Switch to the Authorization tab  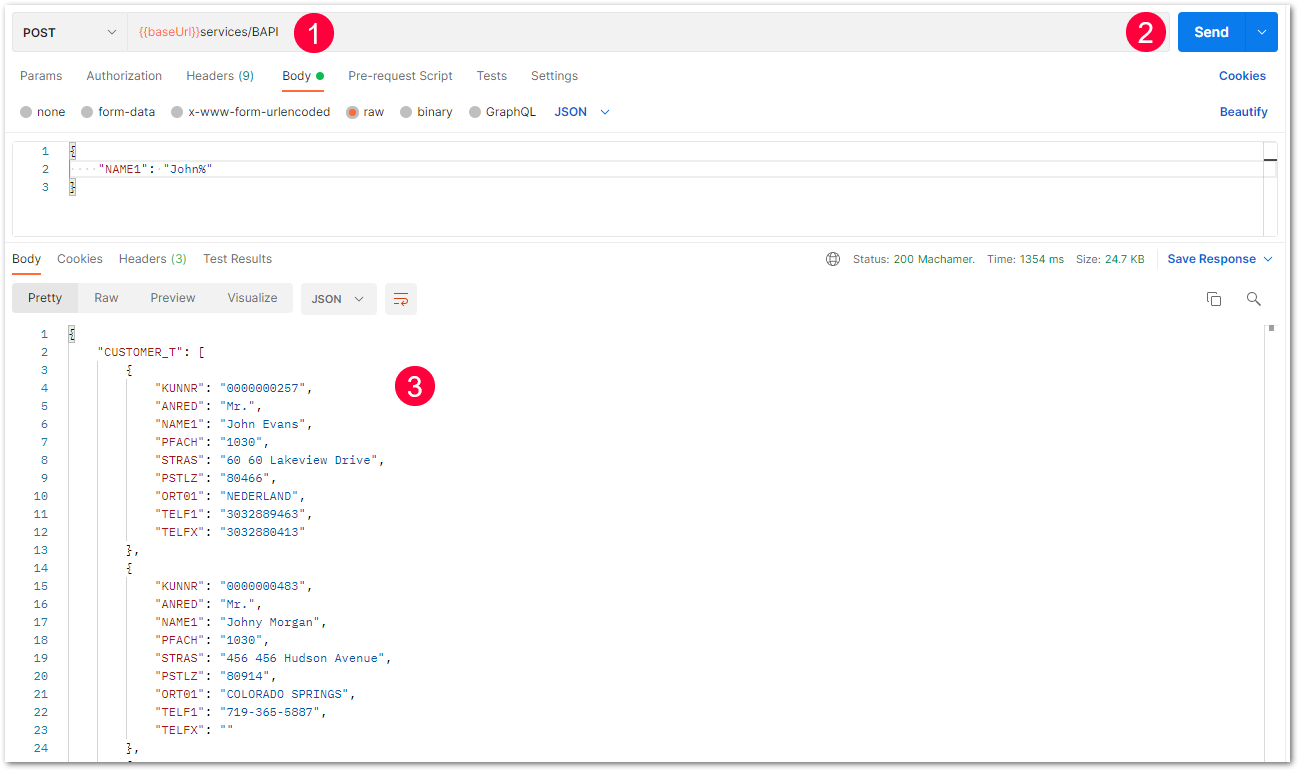click(x=124, y=76)
